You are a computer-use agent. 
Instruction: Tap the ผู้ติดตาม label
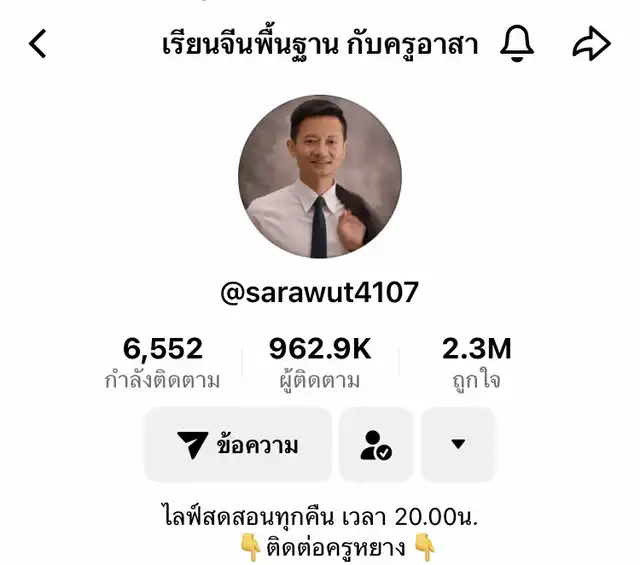(x=320, y=380)
